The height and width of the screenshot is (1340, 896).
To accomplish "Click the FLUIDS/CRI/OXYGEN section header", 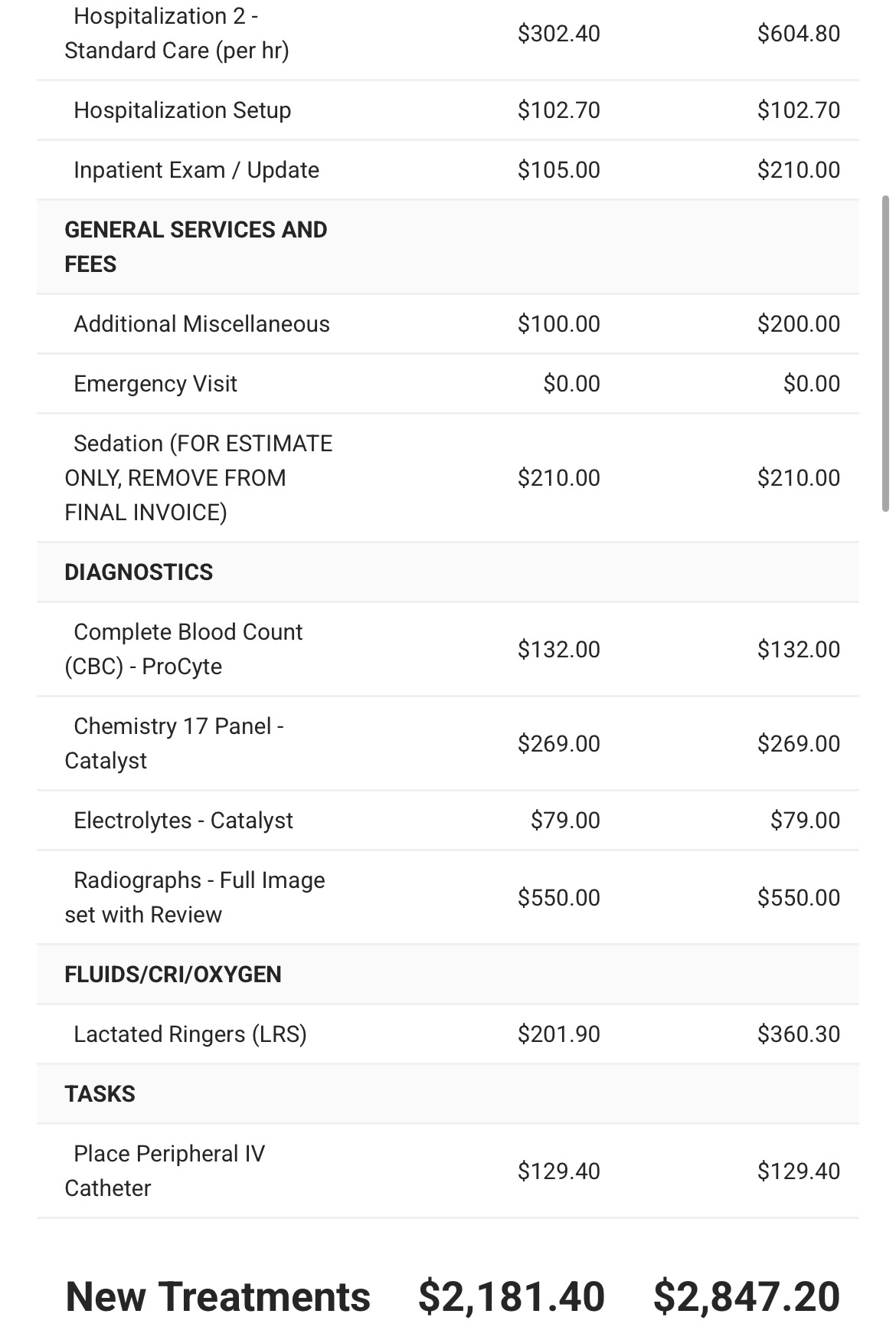I will point(447,975).
